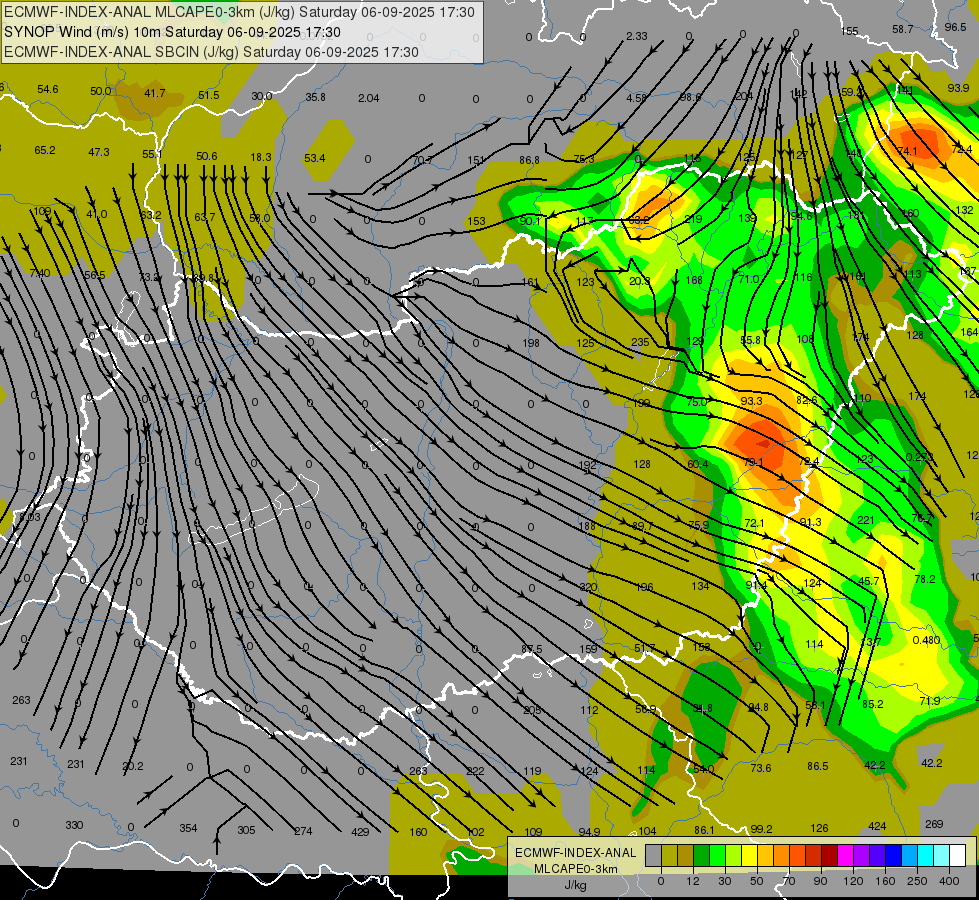Viewport: 979px width, 900px height.
Task: Select the map value '269'
Action: 933,824
